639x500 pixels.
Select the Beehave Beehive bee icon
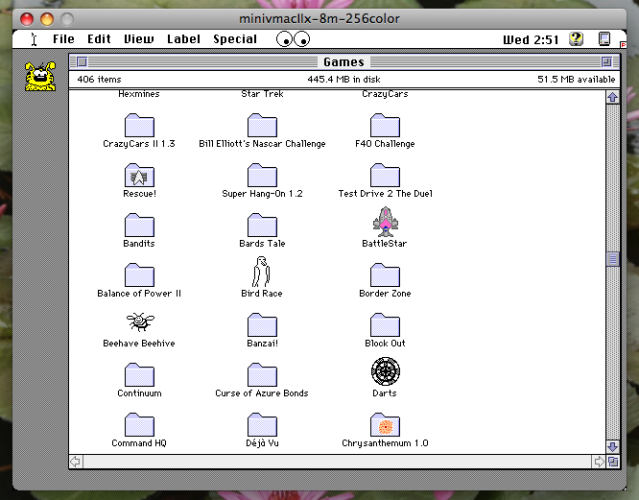(x=140, y=322)
